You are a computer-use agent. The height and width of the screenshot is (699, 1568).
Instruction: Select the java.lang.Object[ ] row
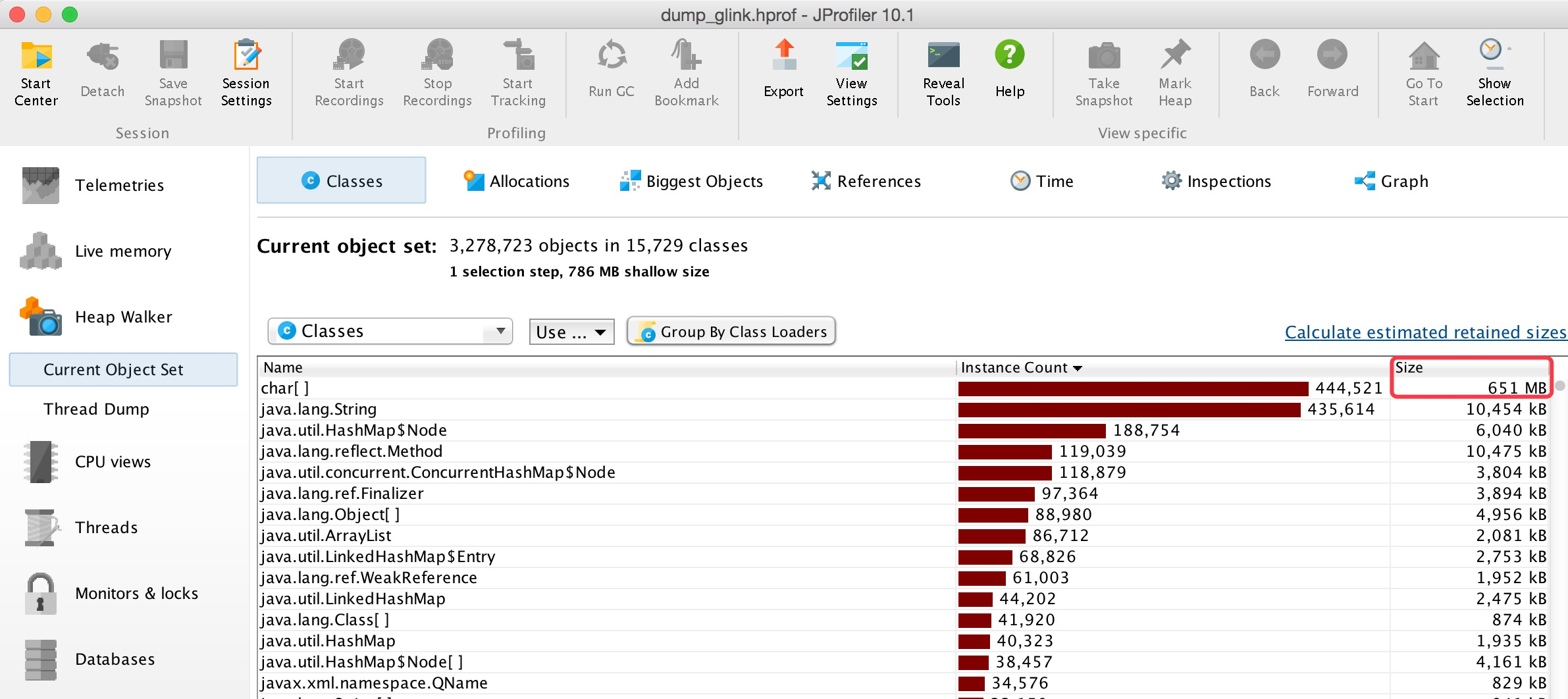pyautogui.click(x=903, y=515)
